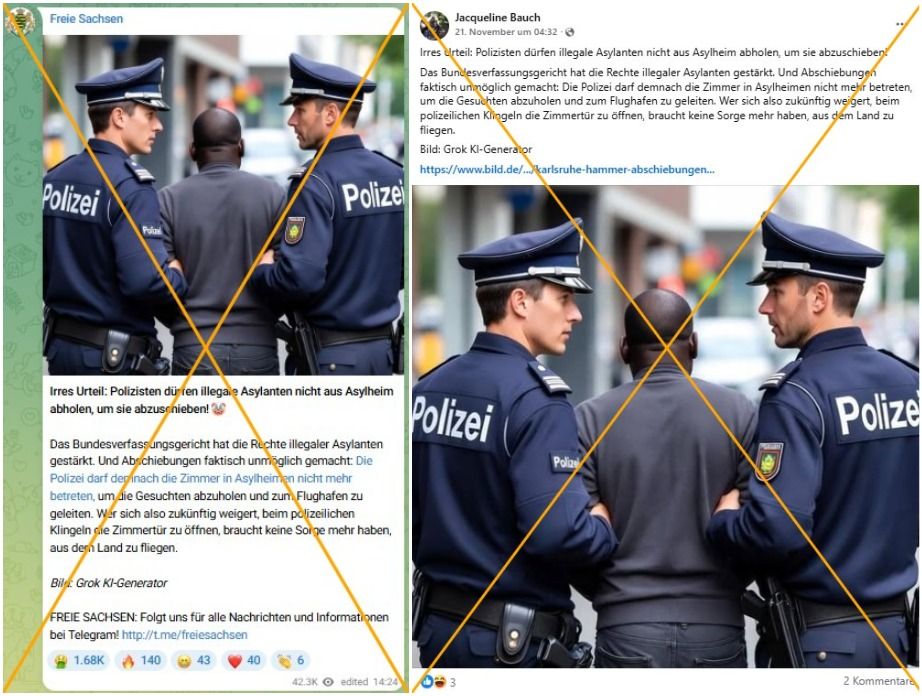This screenshot has width=922, height=696.
Task: Select the clapping hands reaction 6
Action: tap(290, 660)
